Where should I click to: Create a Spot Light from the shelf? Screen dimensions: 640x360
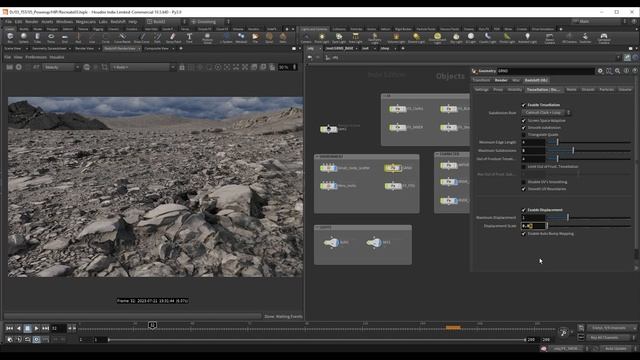[x=339, y=38]
